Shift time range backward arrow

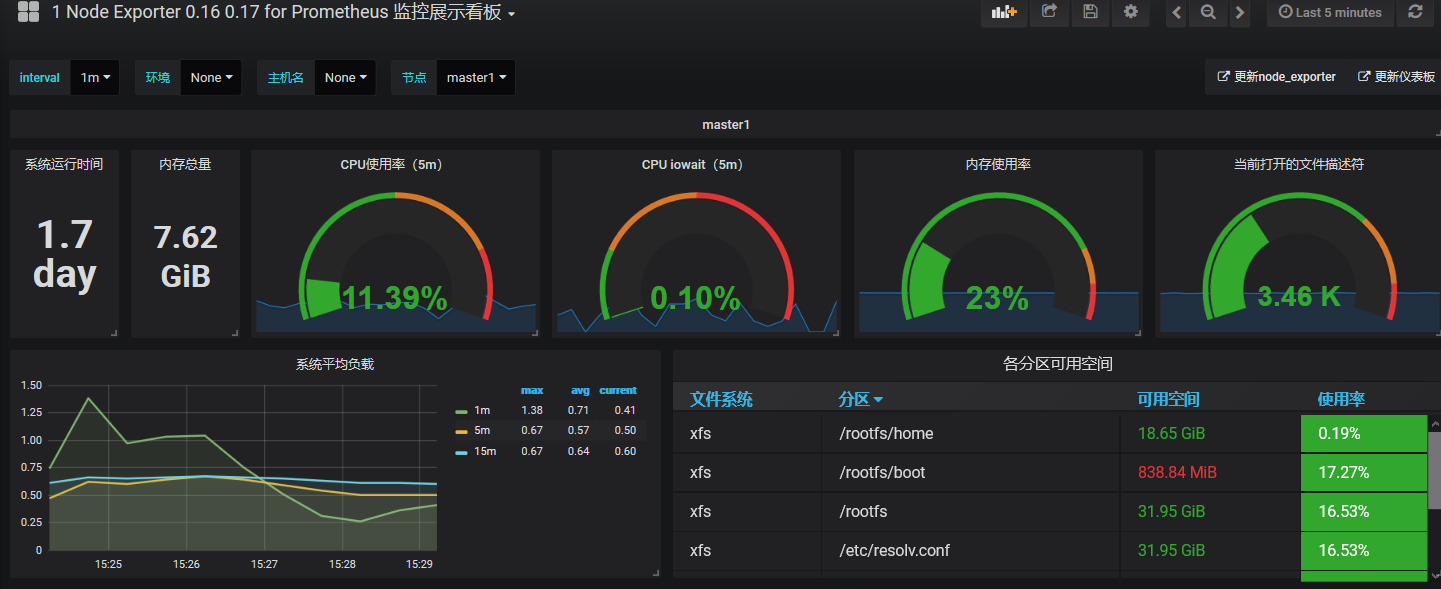1177,12
